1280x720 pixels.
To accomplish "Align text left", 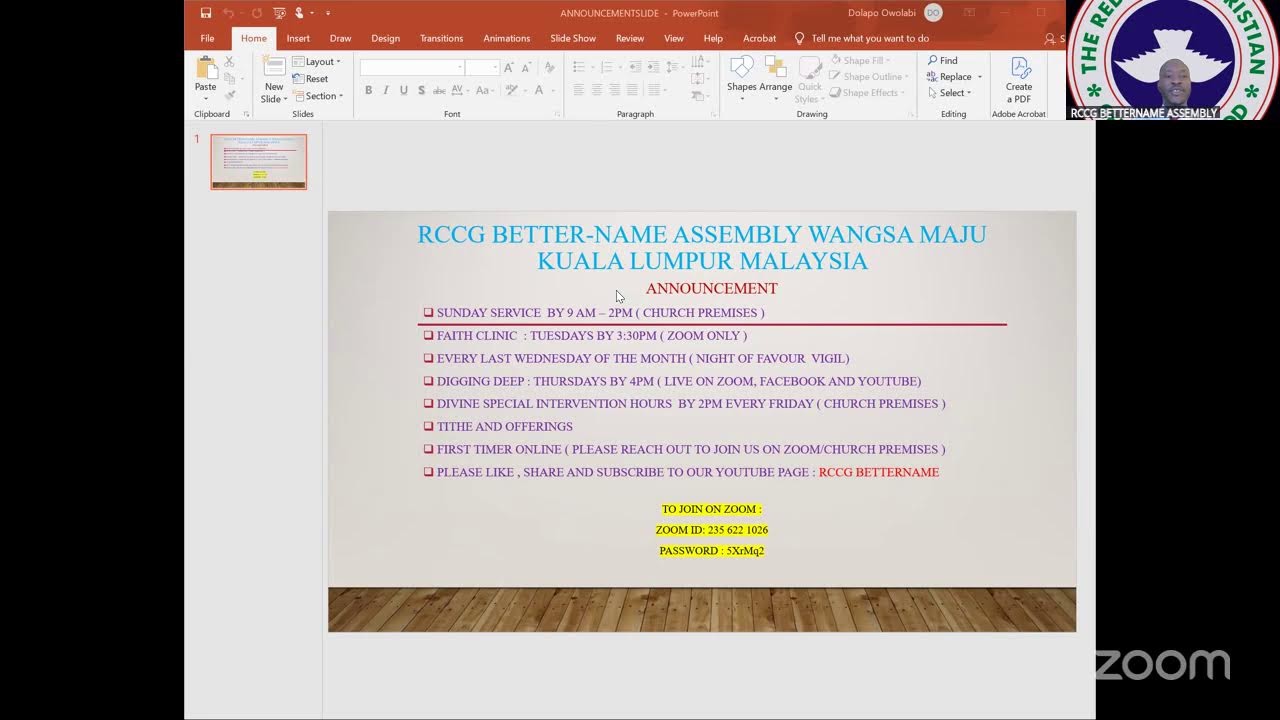I will pos(578,90).
